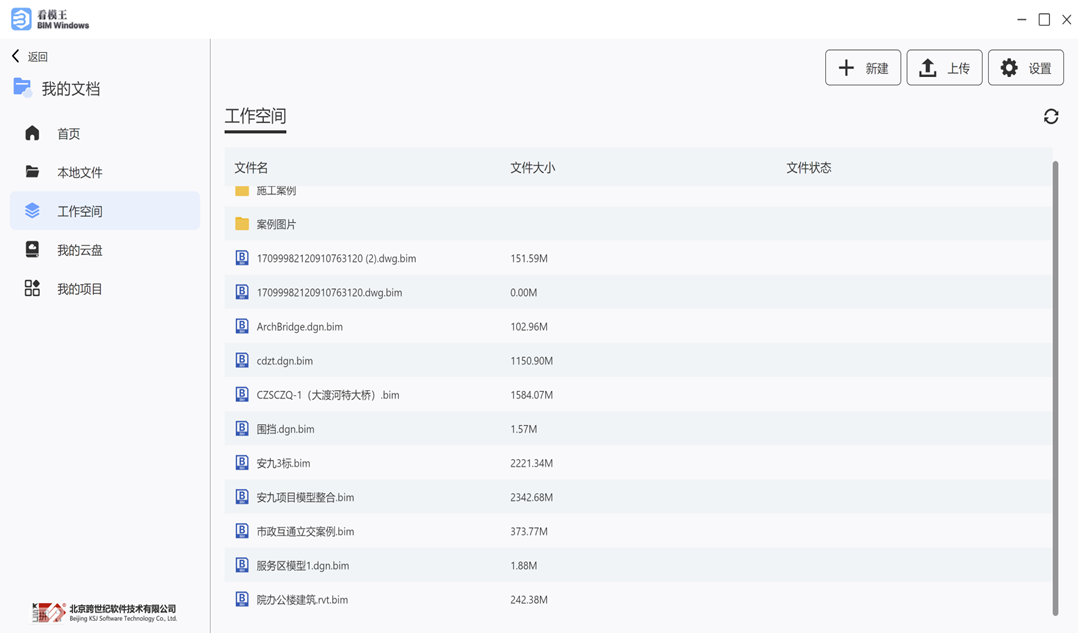Click the refresh icon in workspace header

(x=1051, y=117)
